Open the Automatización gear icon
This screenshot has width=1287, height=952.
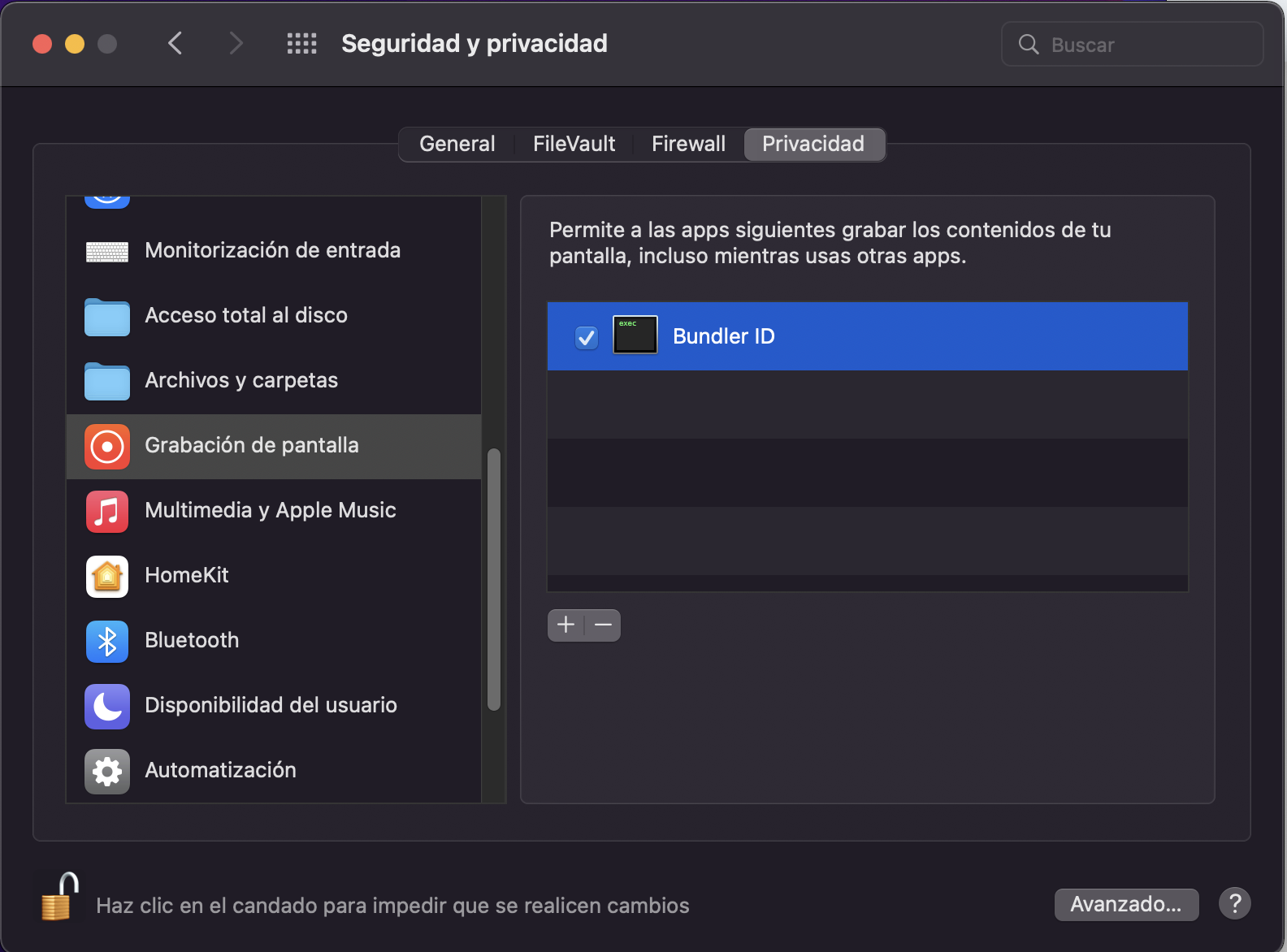pyautogui.click(x=107, y=771)
